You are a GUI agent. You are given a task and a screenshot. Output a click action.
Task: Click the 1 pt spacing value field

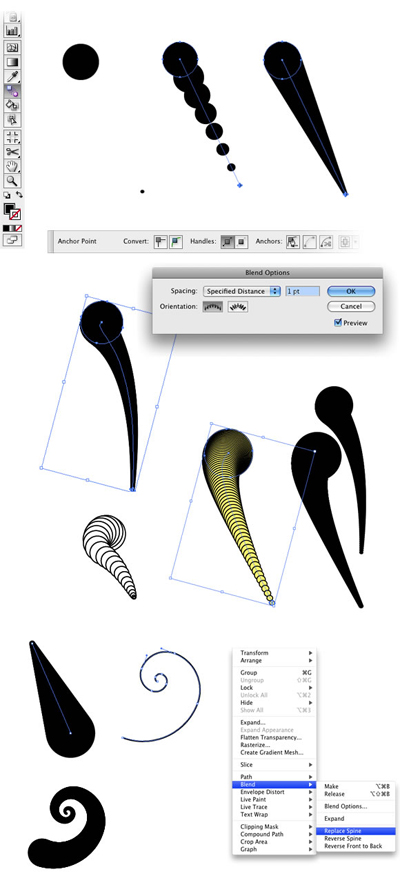(x=303, y=291)
